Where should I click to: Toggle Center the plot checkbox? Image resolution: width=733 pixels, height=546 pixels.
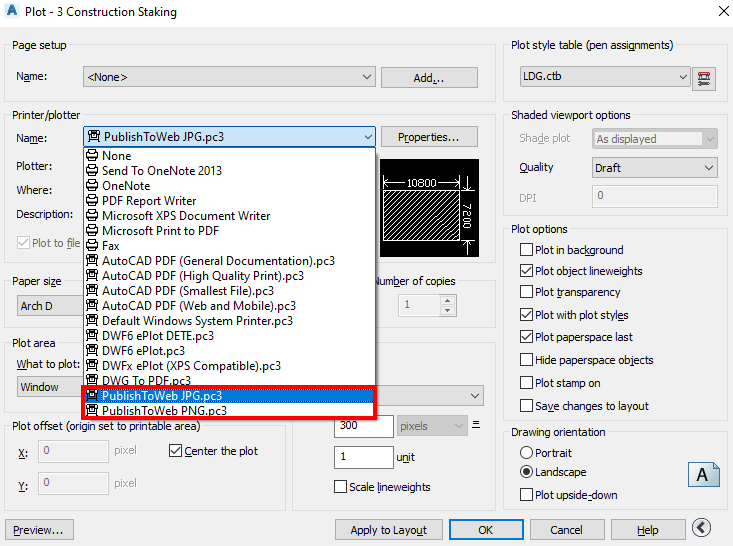[175, 451]
